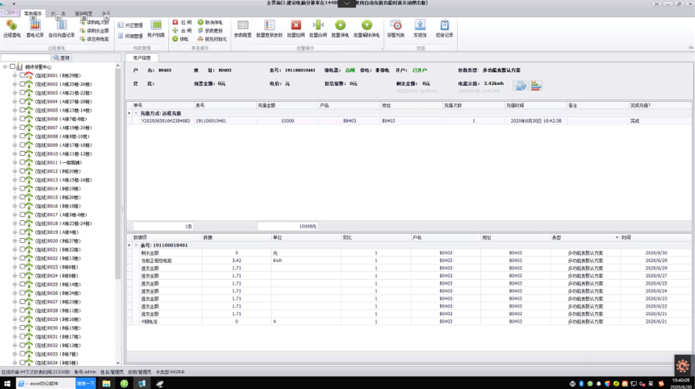Screen dimensions: 695x389
Task: Expand the collector 0002 tree node
Action: (x=15, y=84)
